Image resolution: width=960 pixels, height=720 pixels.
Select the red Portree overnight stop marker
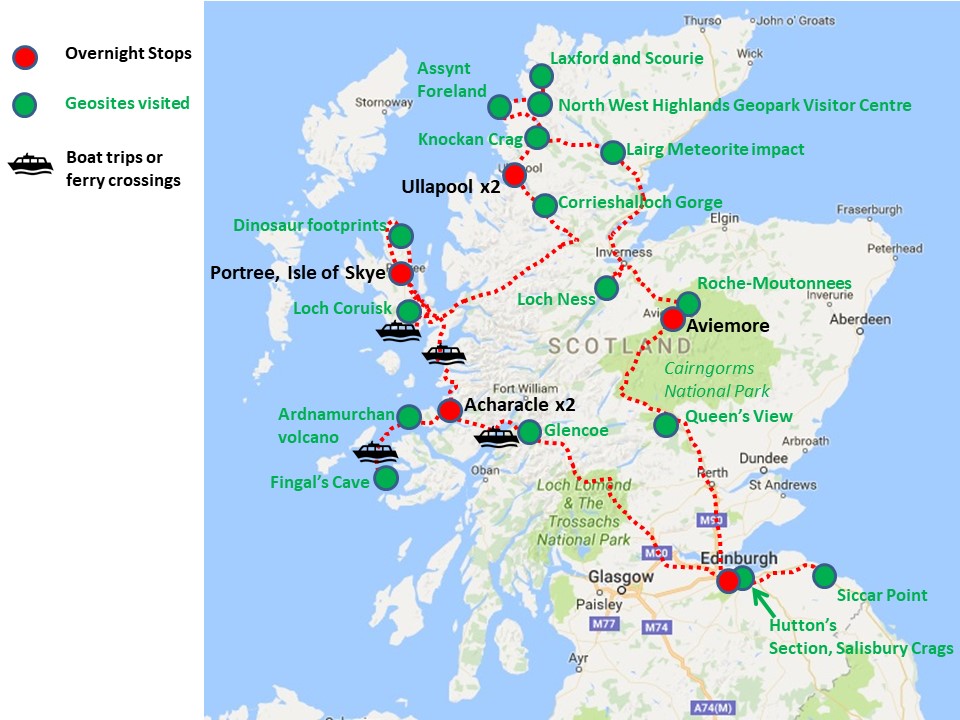tap(401, 272)
